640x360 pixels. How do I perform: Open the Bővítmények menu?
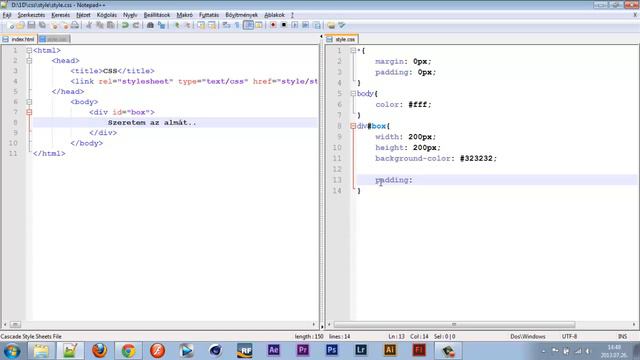point(241,15)
